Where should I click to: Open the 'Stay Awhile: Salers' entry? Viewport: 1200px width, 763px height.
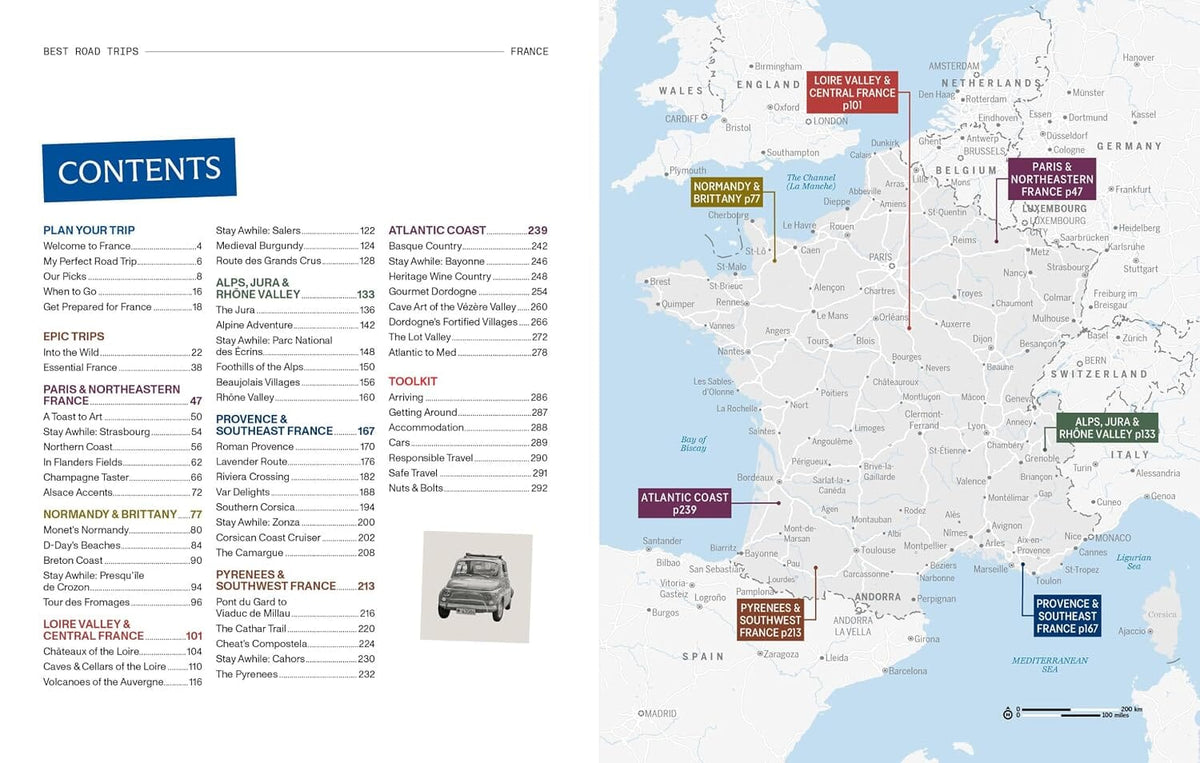point(296,230)
